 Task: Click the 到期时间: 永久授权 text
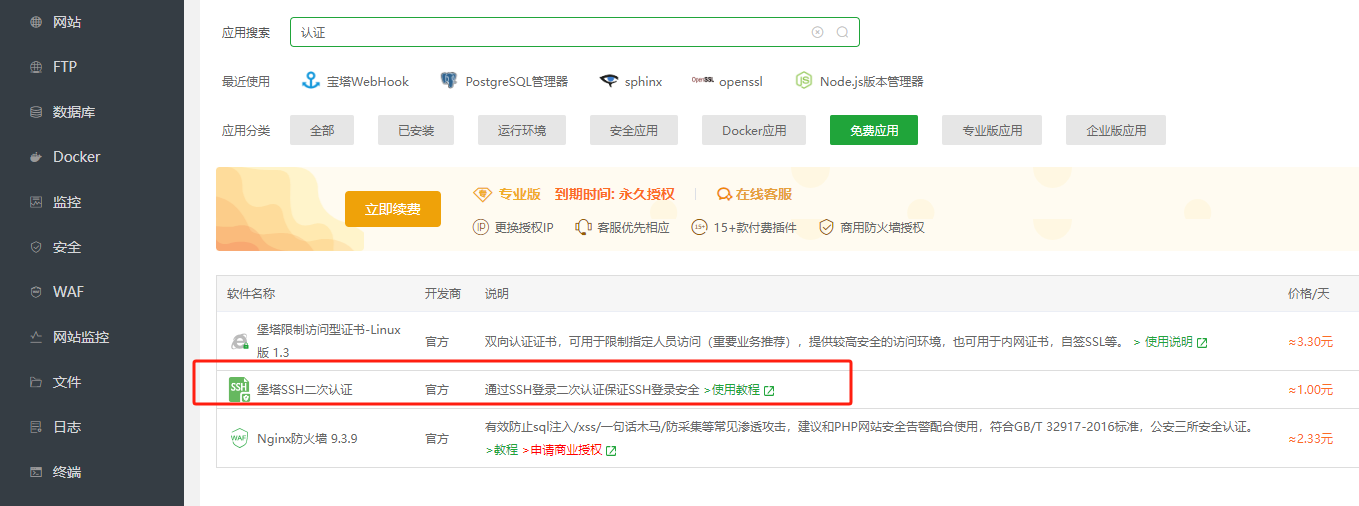[615, 194]
